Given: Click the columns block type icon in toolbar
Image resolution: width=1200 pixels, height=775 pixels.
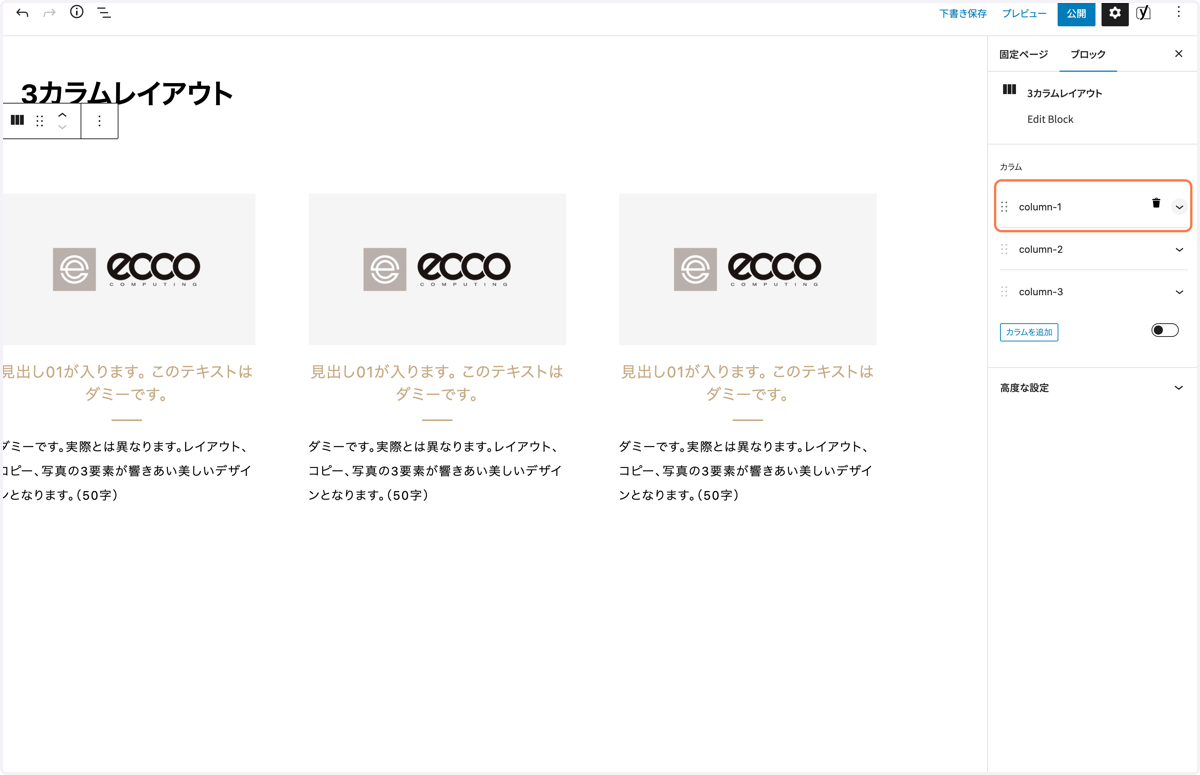Looking at the screenshot, I should [x=17, y=120].
